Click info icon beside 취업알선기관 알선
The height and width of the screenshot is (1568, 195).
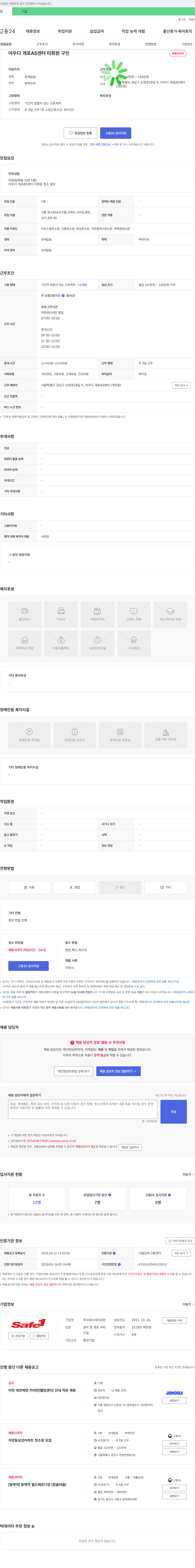110,1195
